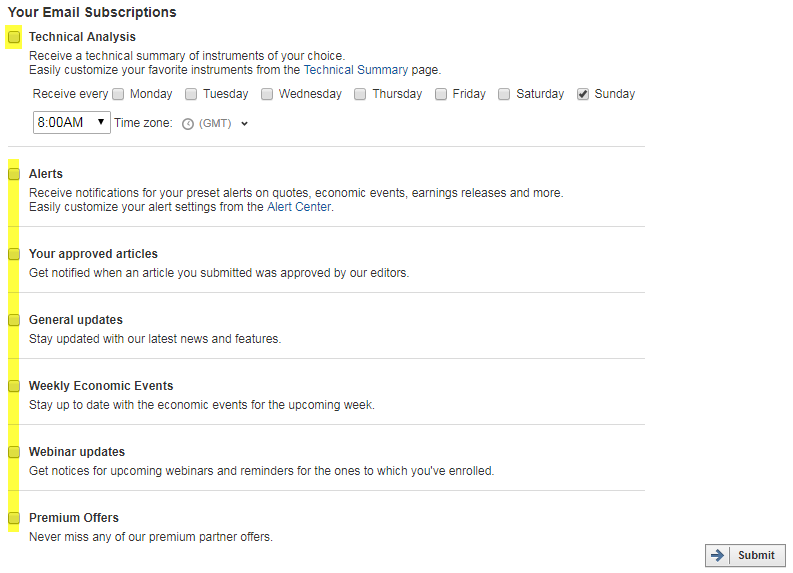
Task: Tick the Alerts subscription checkbox
Action: point(14,174)
